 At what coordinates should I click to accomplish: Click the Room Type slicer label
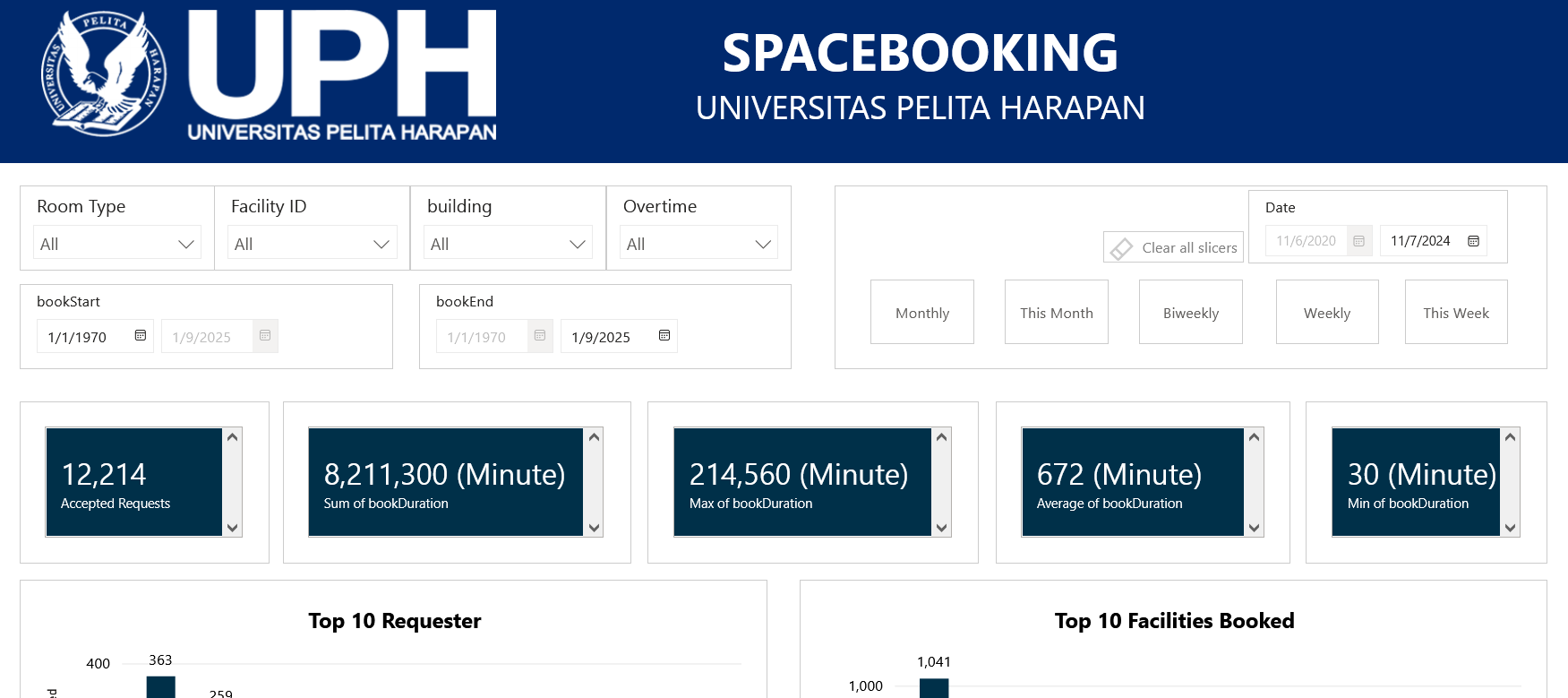(x=81, y=206)
